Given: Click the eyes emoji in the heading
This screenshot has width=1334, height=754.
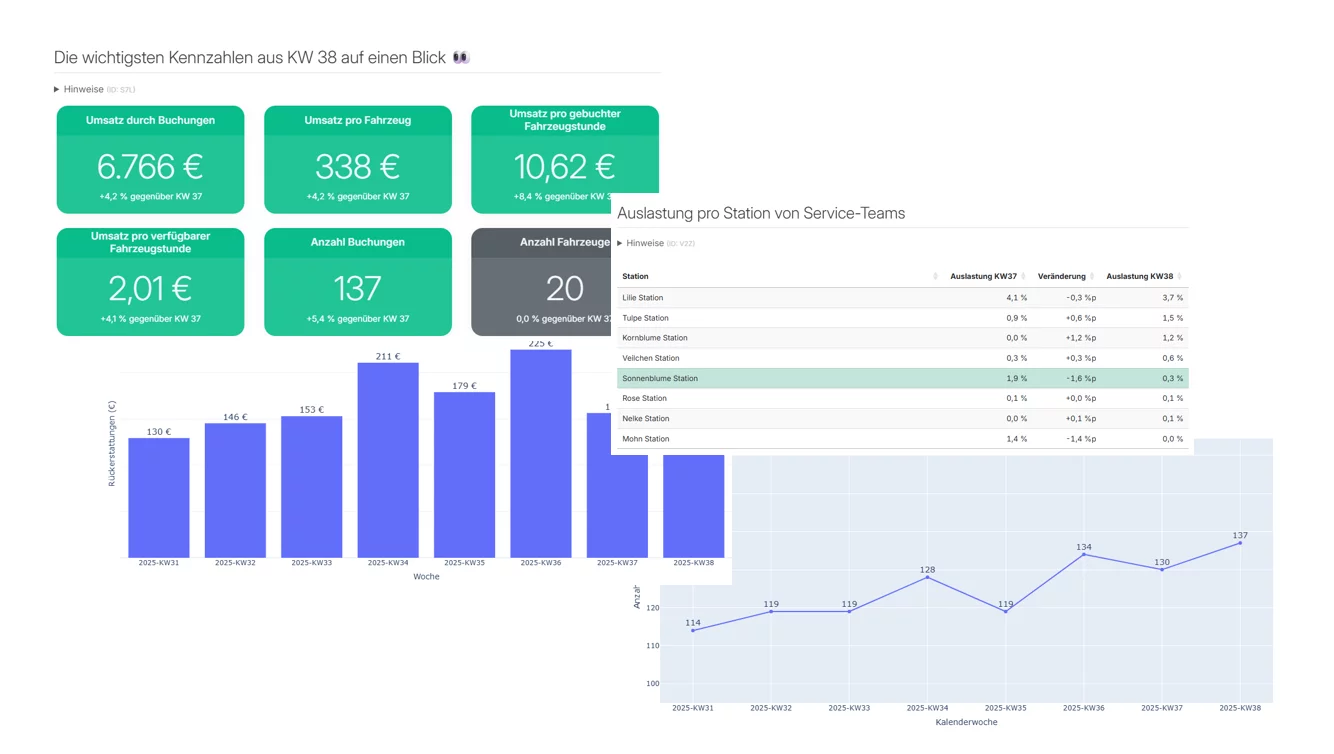Looking at the screenshot, I should coord(460,58).
